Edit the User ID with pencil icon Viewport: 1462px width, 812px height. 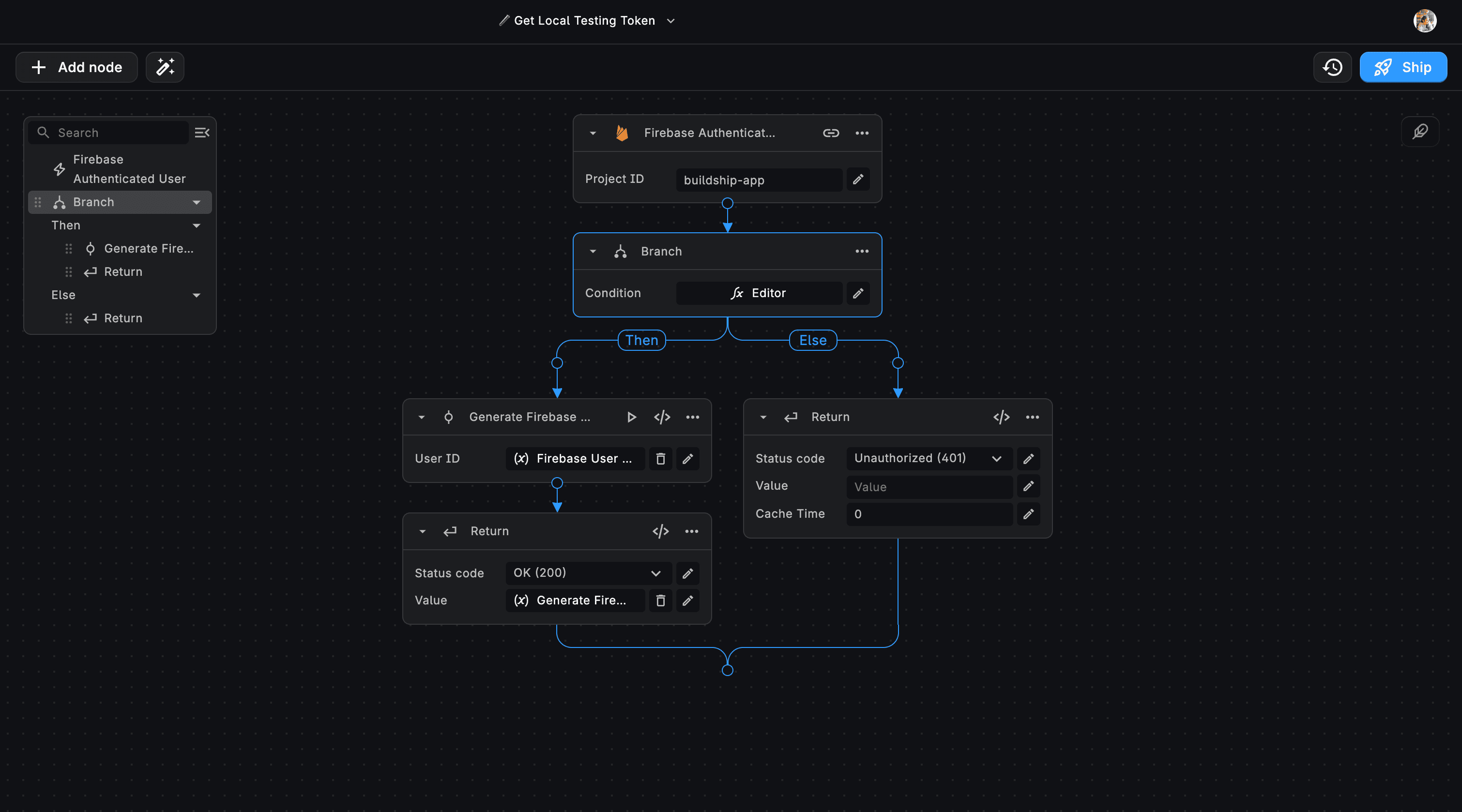click(x=687, y=459)
